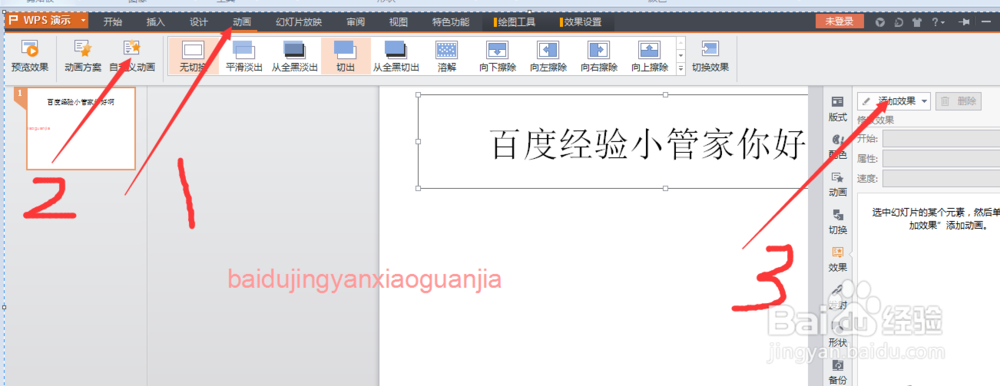The width and height of the screenshot is (1000, 386).
Task: Expand the transition gallery more arrow
Action: (680, 68)
